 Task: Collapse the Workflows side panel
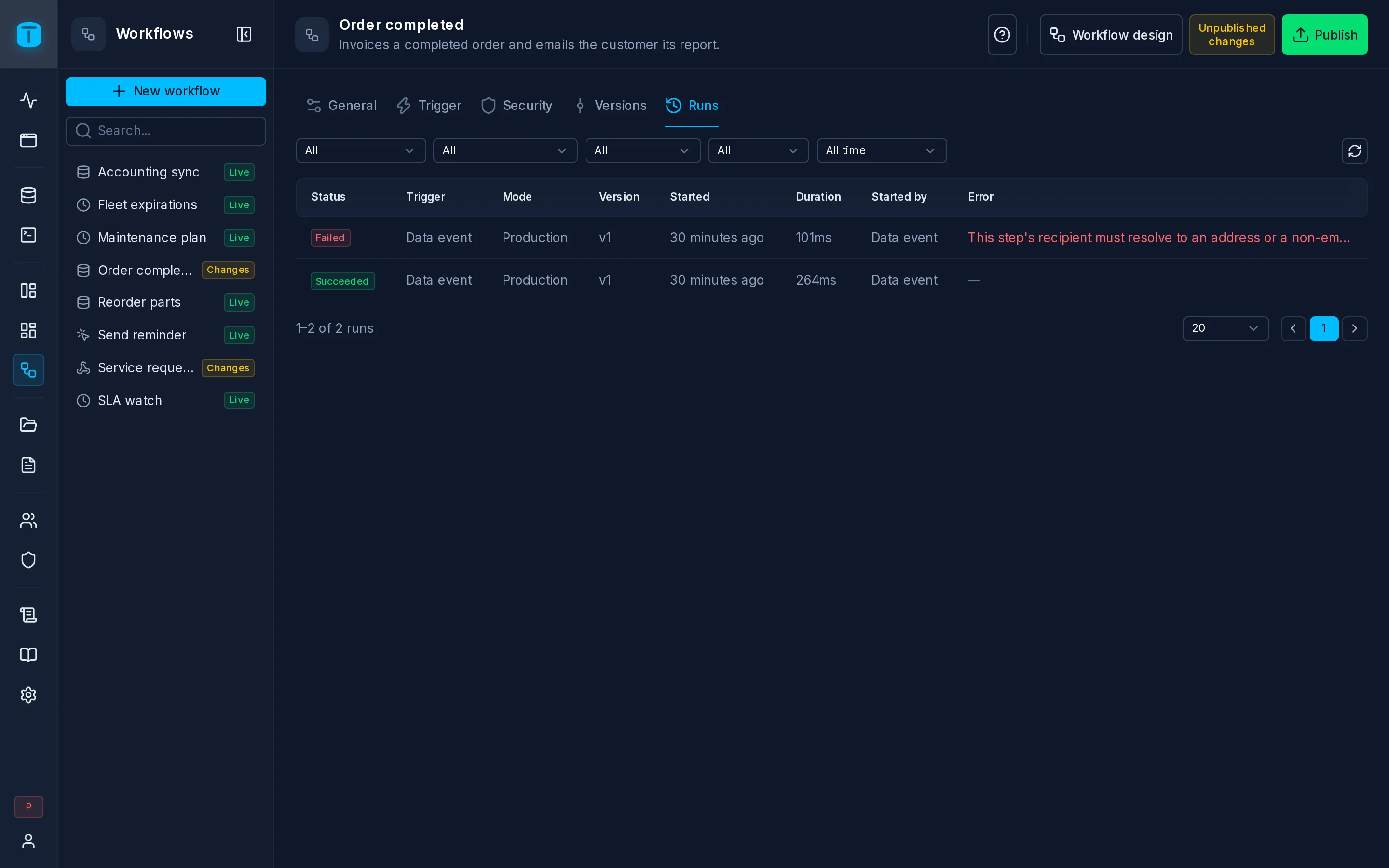click(244, 34)
